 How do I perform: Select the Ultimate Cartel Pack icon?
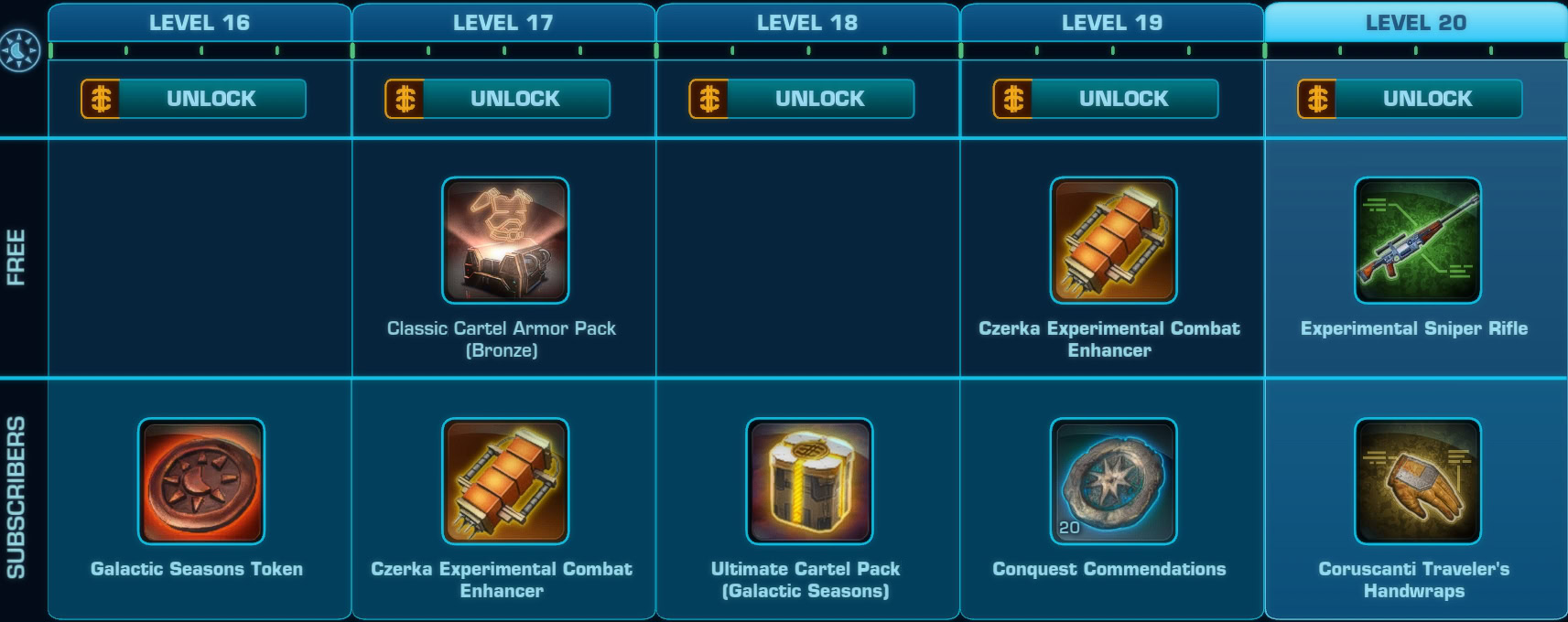pos(809,481)
